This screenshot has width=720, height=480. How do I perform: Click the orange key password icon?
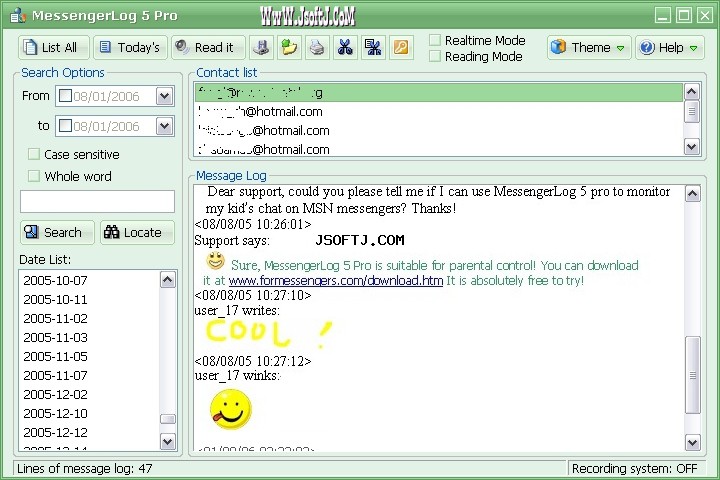pyautogui.click(x=401, y=47)
